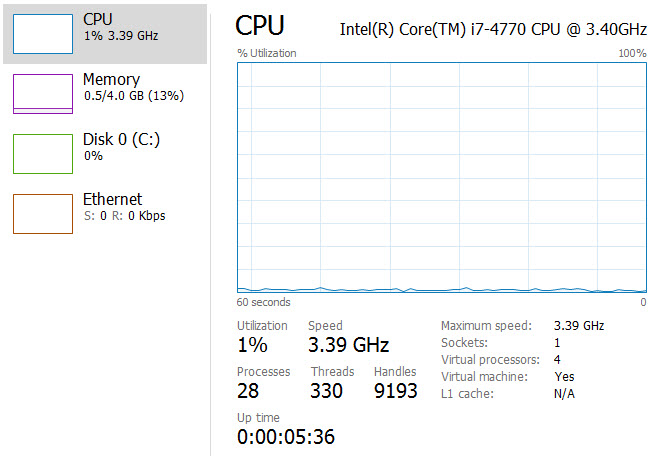Click the 3.39 GHz Speed value
Viewport: 655px width, 456px height.
[x=348, y=346]
